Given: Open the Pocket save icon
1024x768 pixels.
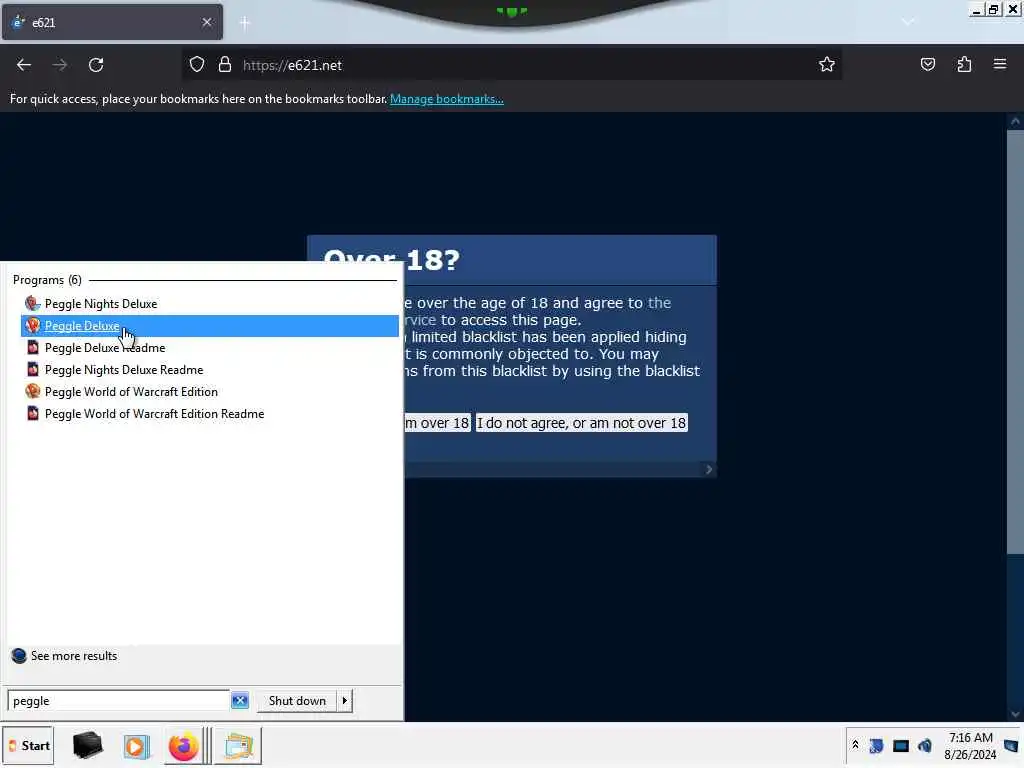Looking at the screenshot, I should tap(928, 65).
